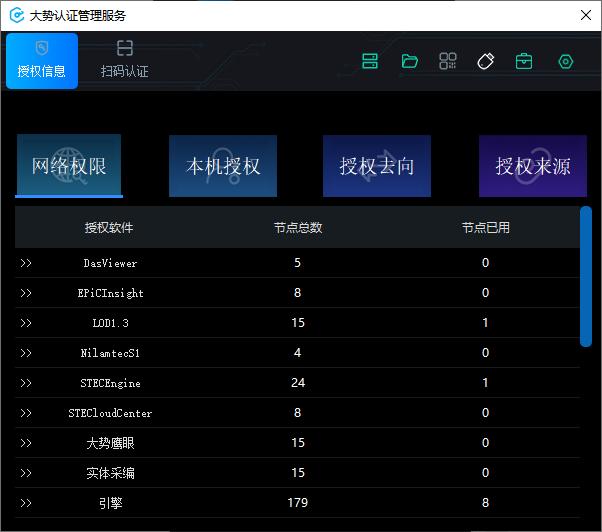Click the 大势鹰眼 software name
The height and width of the screenshot is (532, 602).
[x=110, y=443]
